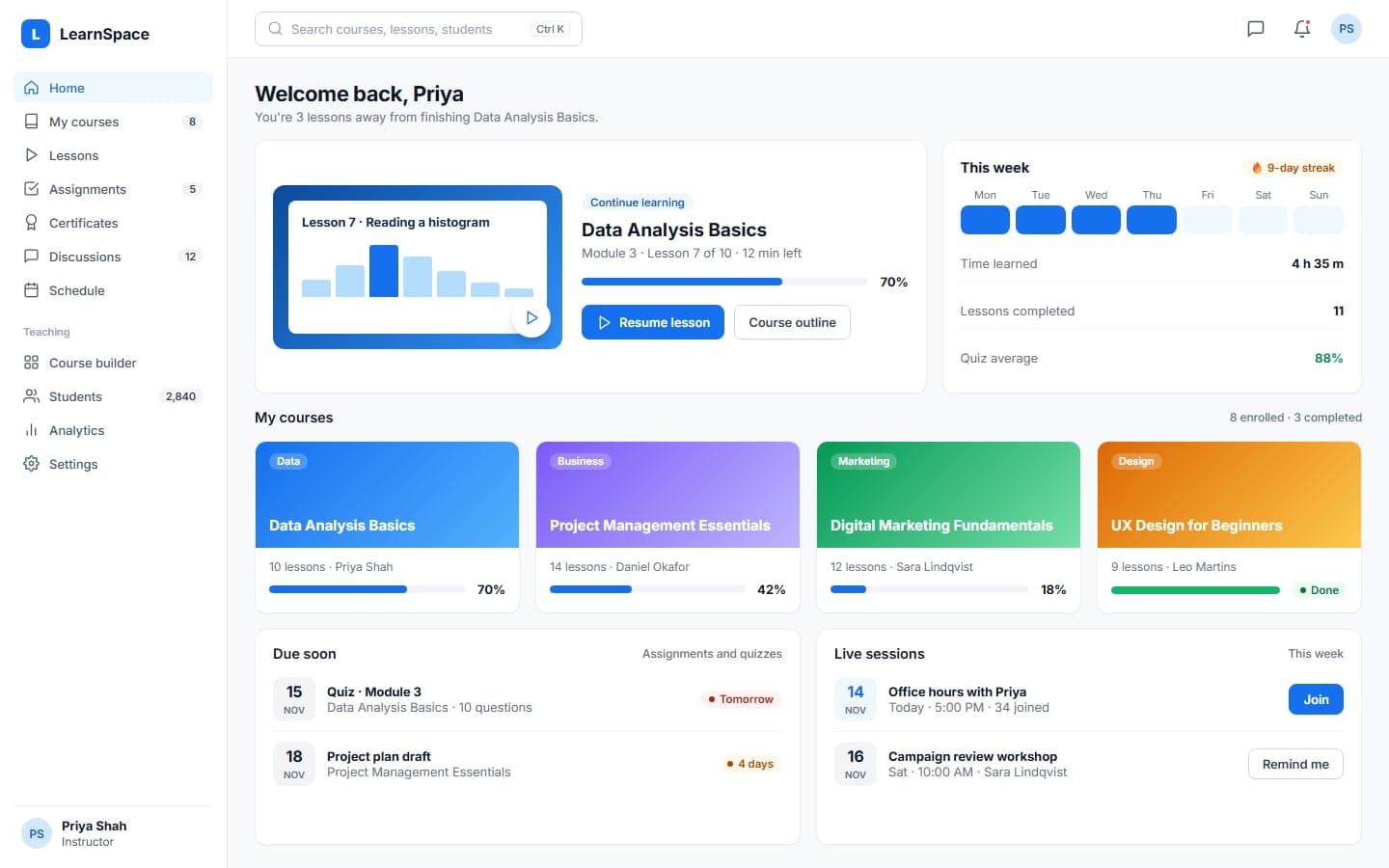Click the Continue learning tag
The width and height of the screenshot is (1389, 868).
(638, 203)
